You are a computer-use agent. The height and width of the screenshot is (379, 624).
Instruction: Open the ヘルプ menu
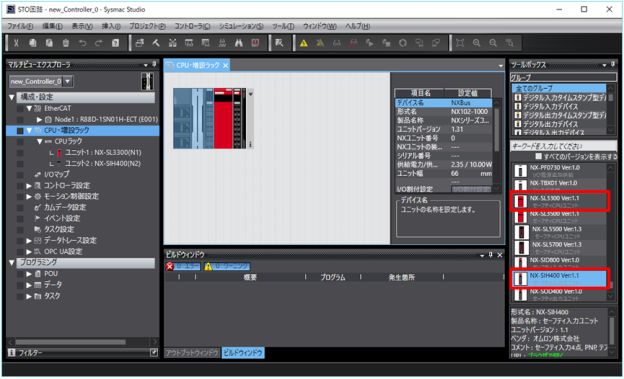[x=357, y=26]
